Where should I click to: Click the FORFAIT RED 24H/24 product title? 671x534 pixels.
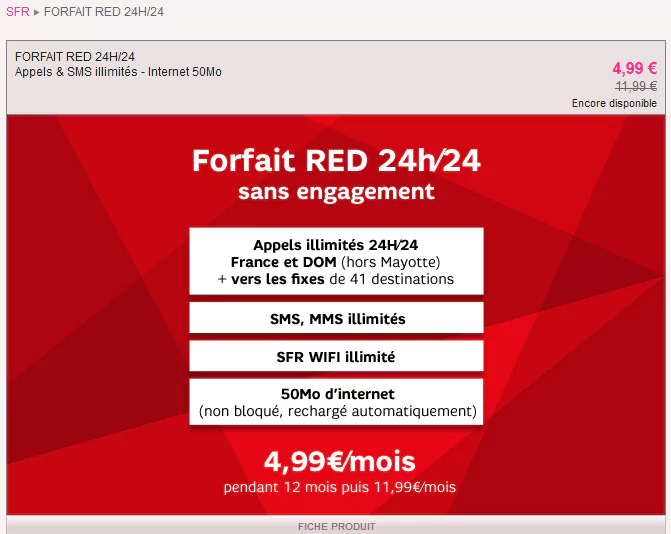point(75,56)
